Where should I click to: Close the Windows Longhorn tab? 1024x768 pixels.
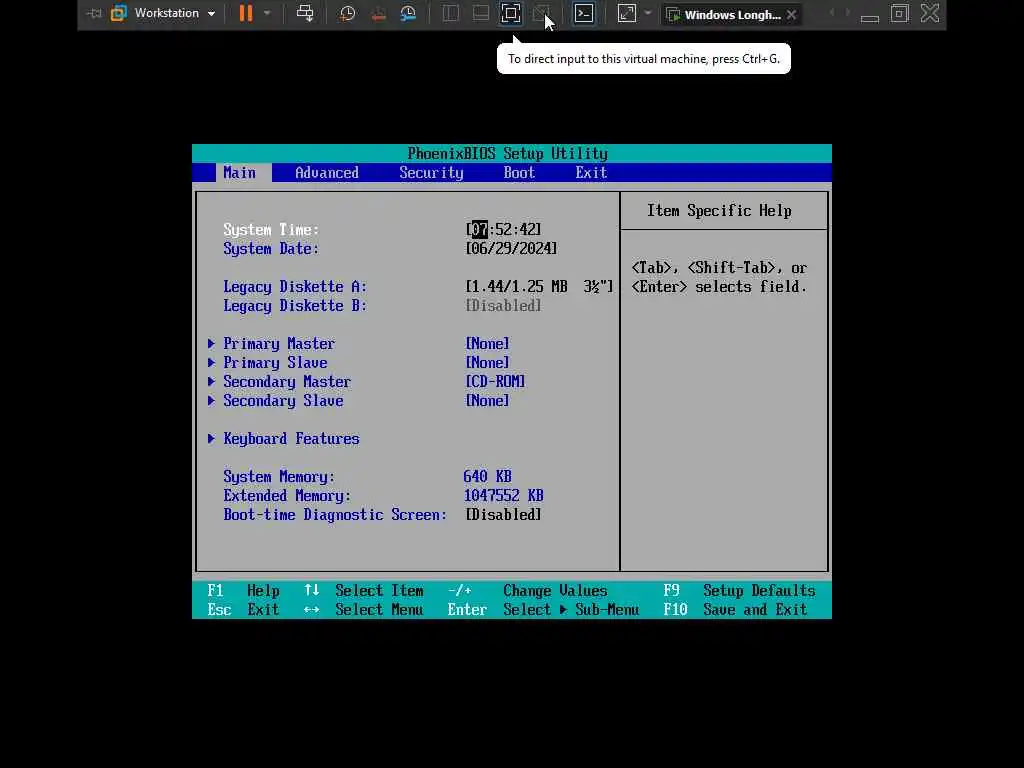click(792, 14)
